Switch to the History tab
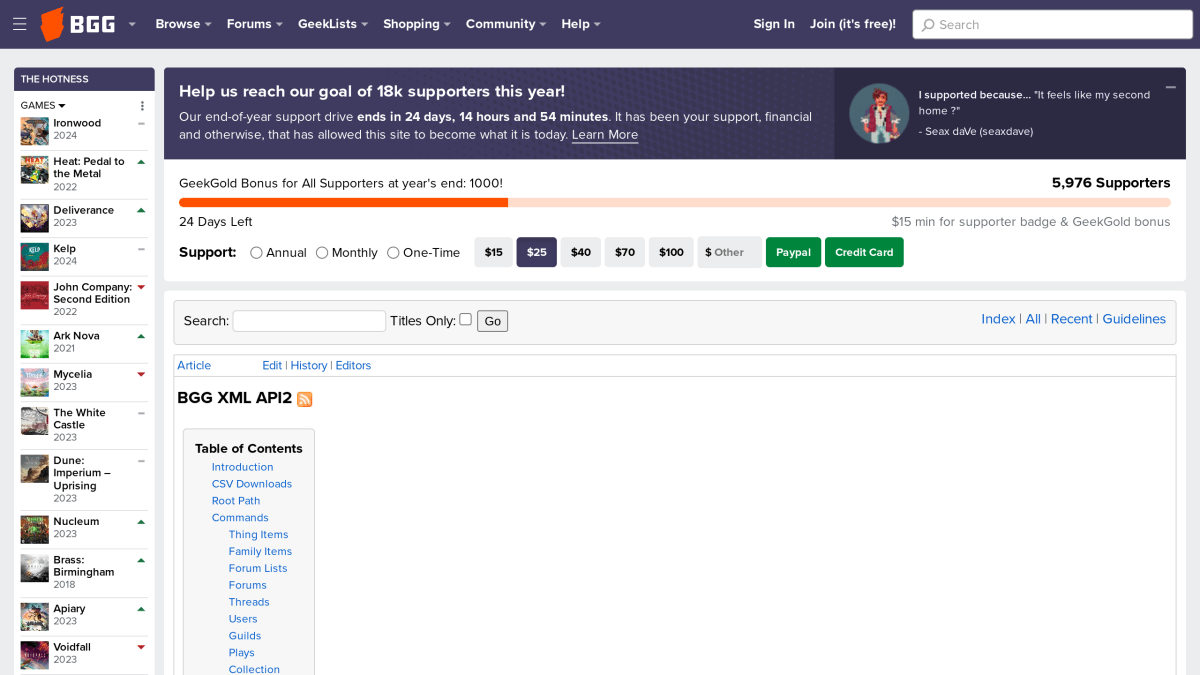 click(309, 366)
